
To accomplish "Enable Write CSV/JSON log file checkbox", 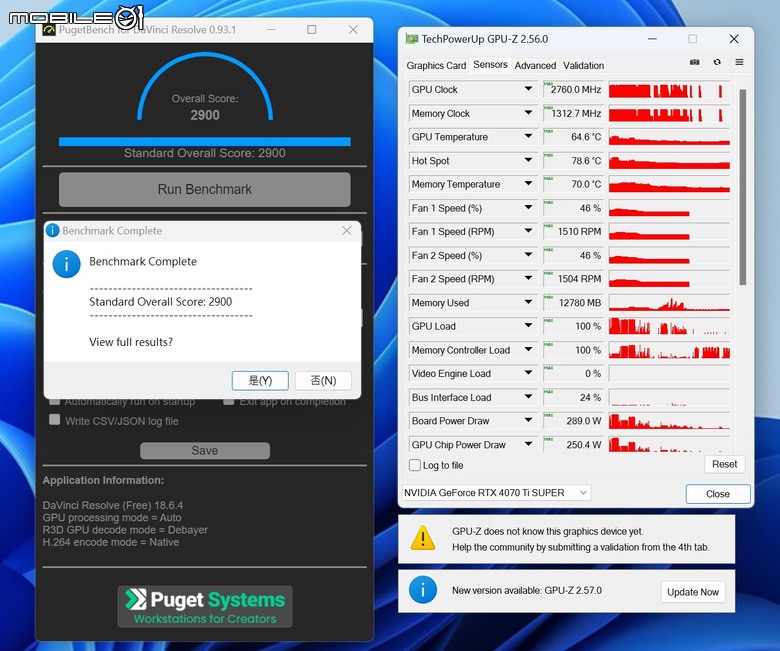I will coord(55,420).
